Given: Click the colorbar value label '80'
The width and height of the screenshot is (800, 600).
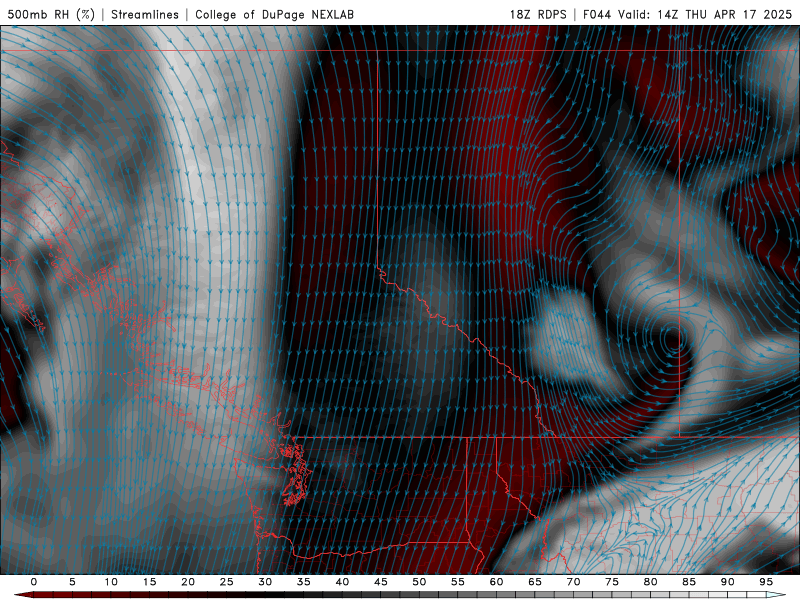Looking at the screenshot, I should [650, 582].
